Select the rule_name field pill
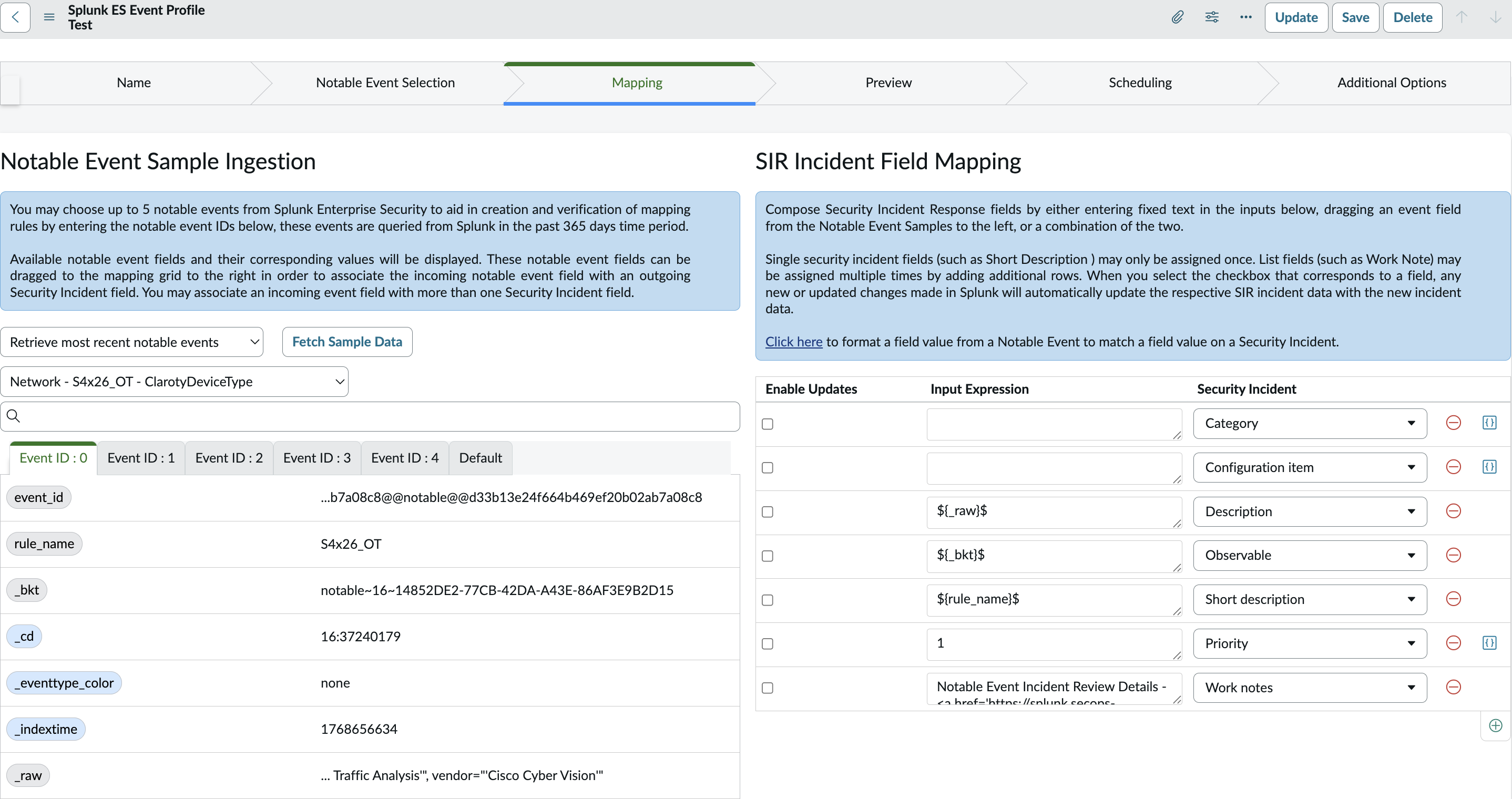 tap(44, 544)
